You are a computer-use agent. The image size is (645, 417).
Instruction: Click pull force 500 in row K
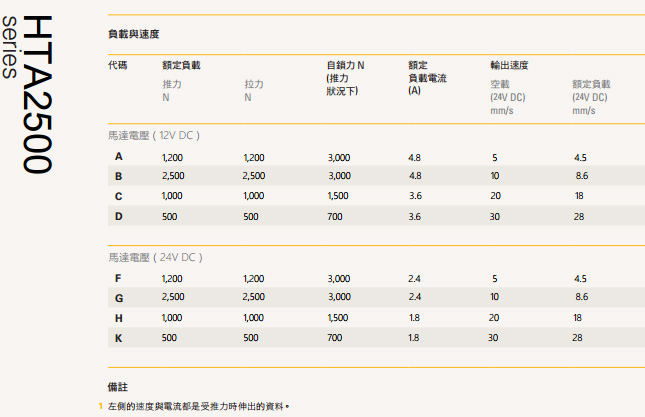[251, 338]
